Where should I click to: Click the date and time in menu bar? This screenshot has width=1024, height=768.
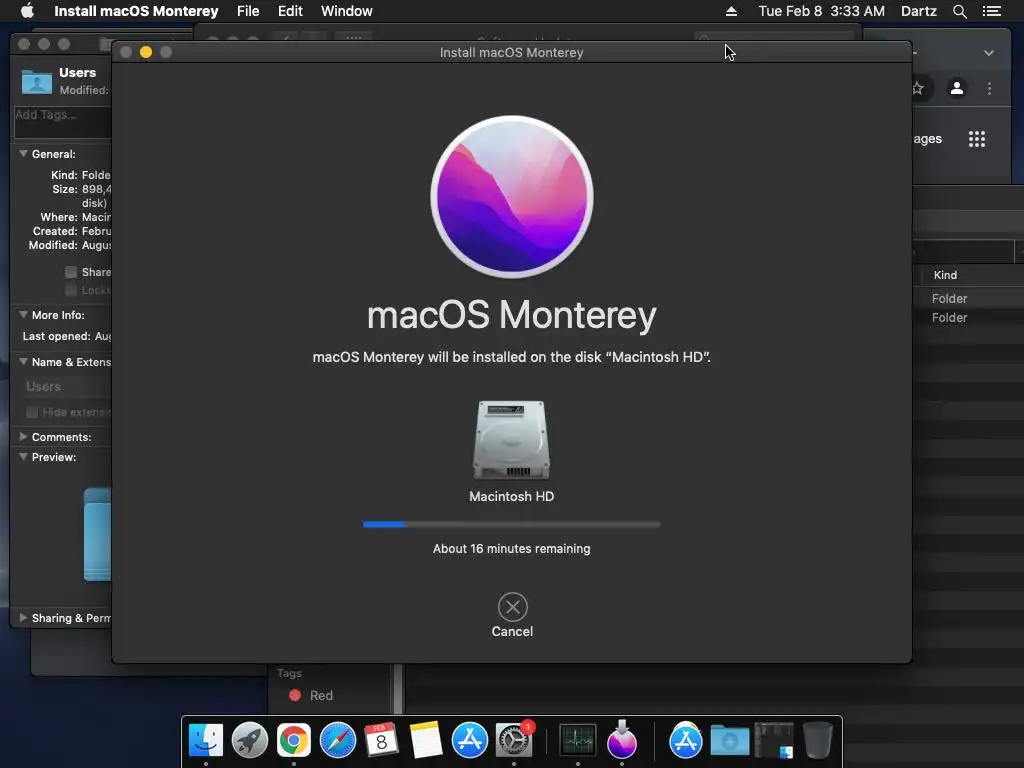point(822,11)
